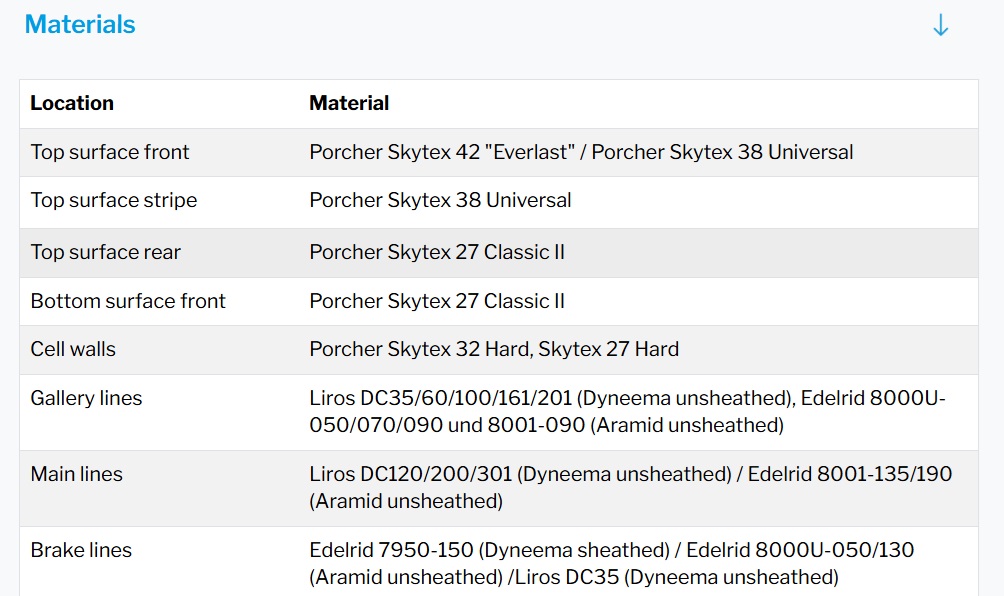1004x596 pixels.
Task: Select the Cell walls row label
Action: click(x=73, y=349)
